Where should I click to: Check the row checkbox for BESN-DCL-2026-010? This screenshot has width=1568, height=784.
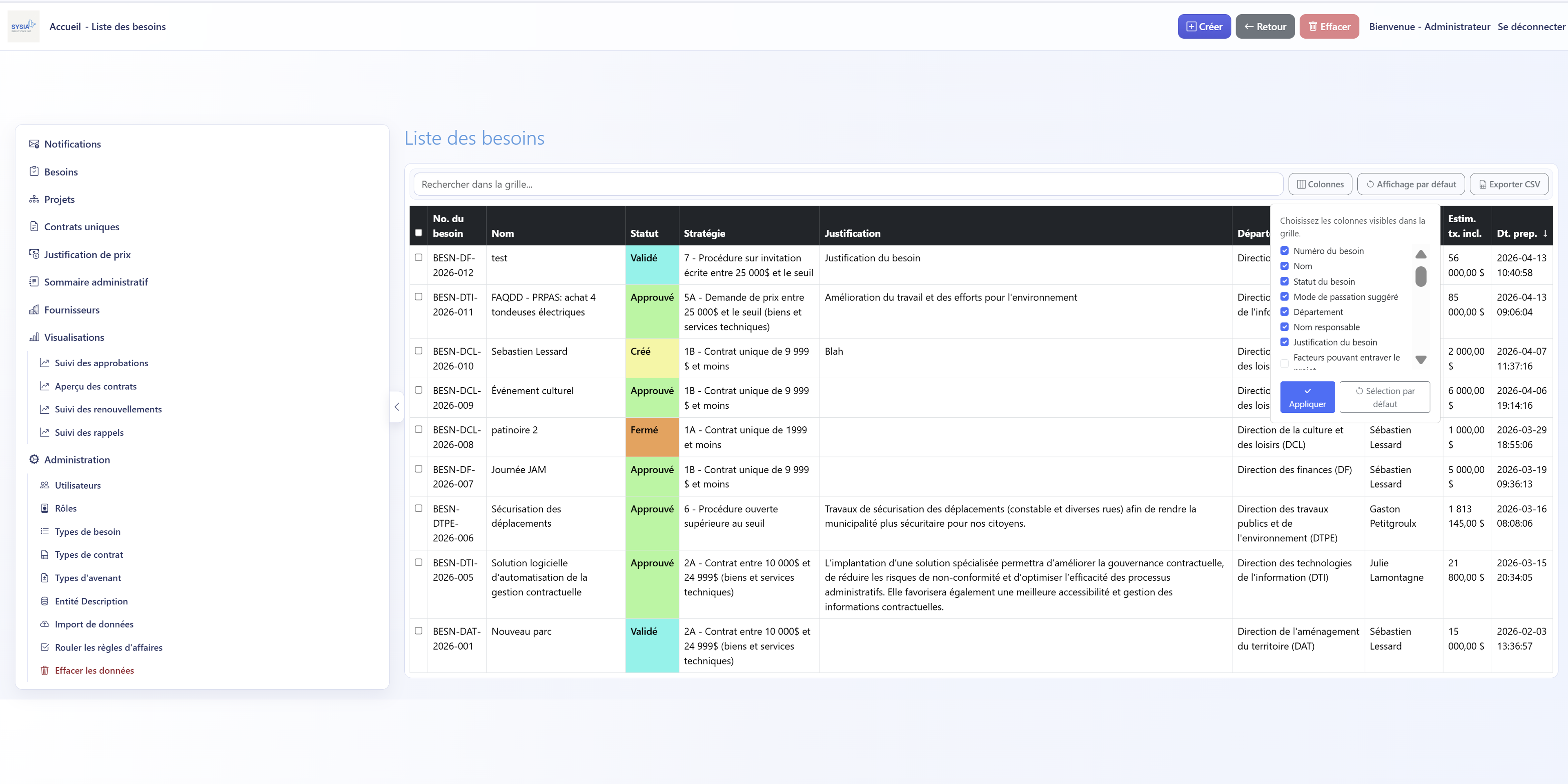[418, 351]
